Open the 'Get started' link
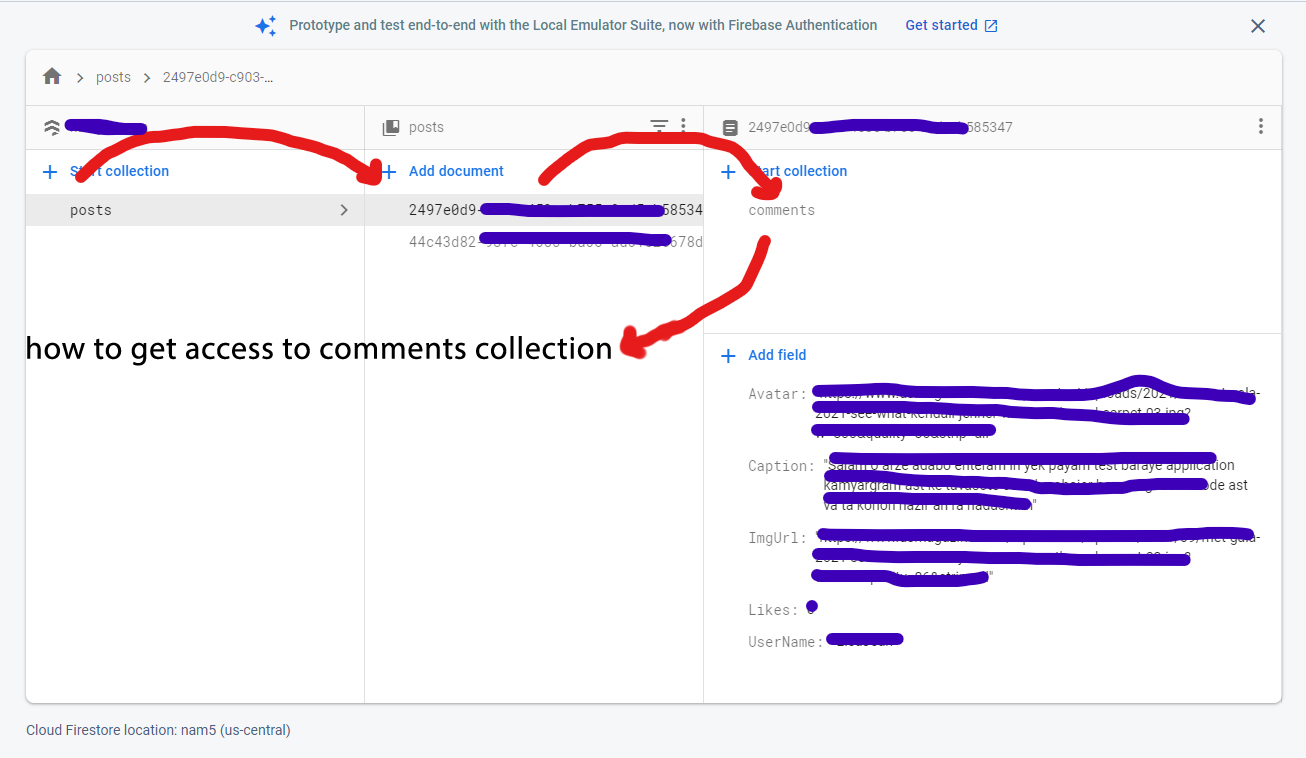Viewport: 1306px width, 758px height. click(951, 25)
